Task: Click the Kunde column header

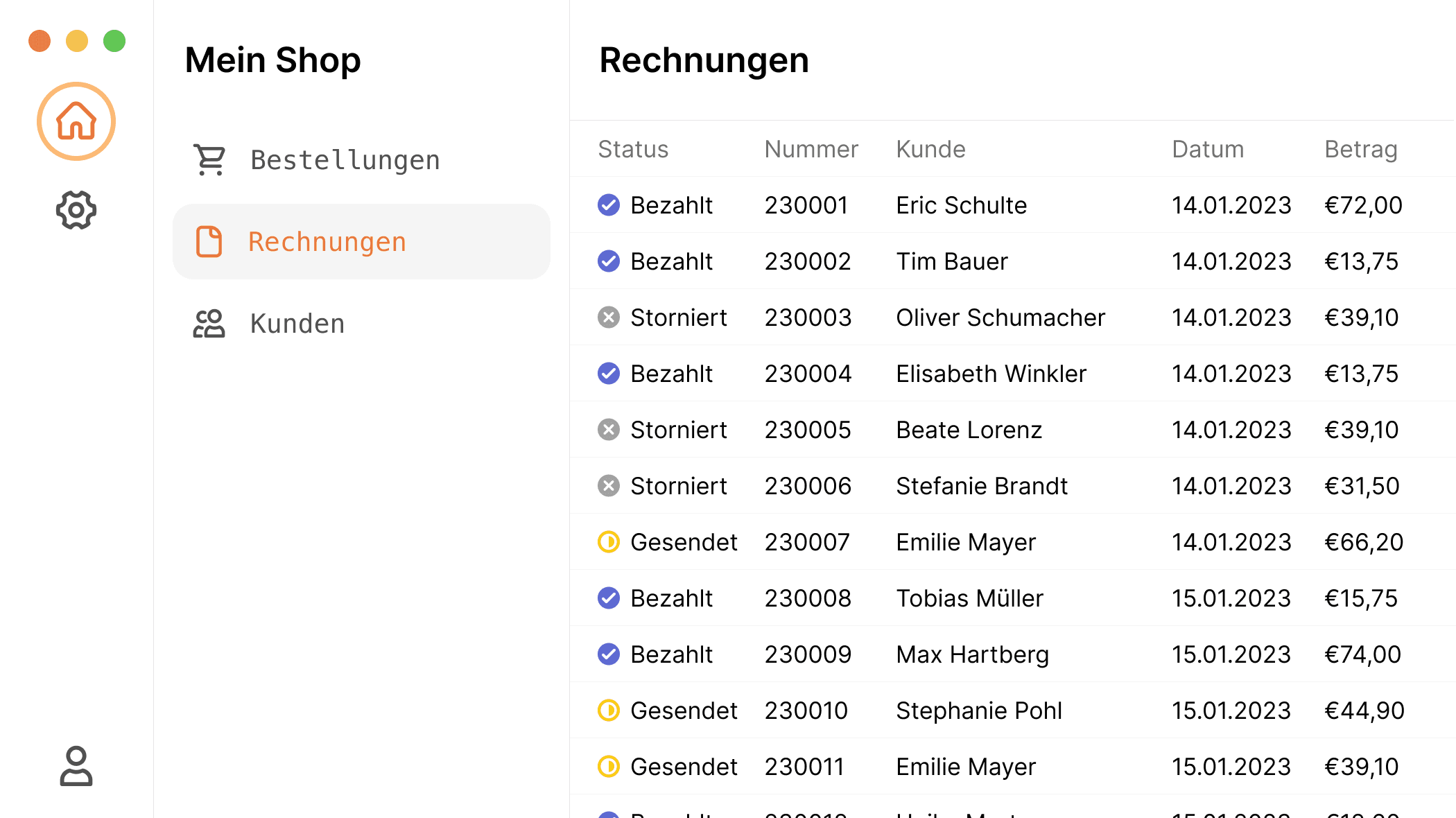Action: click(930, 149)
